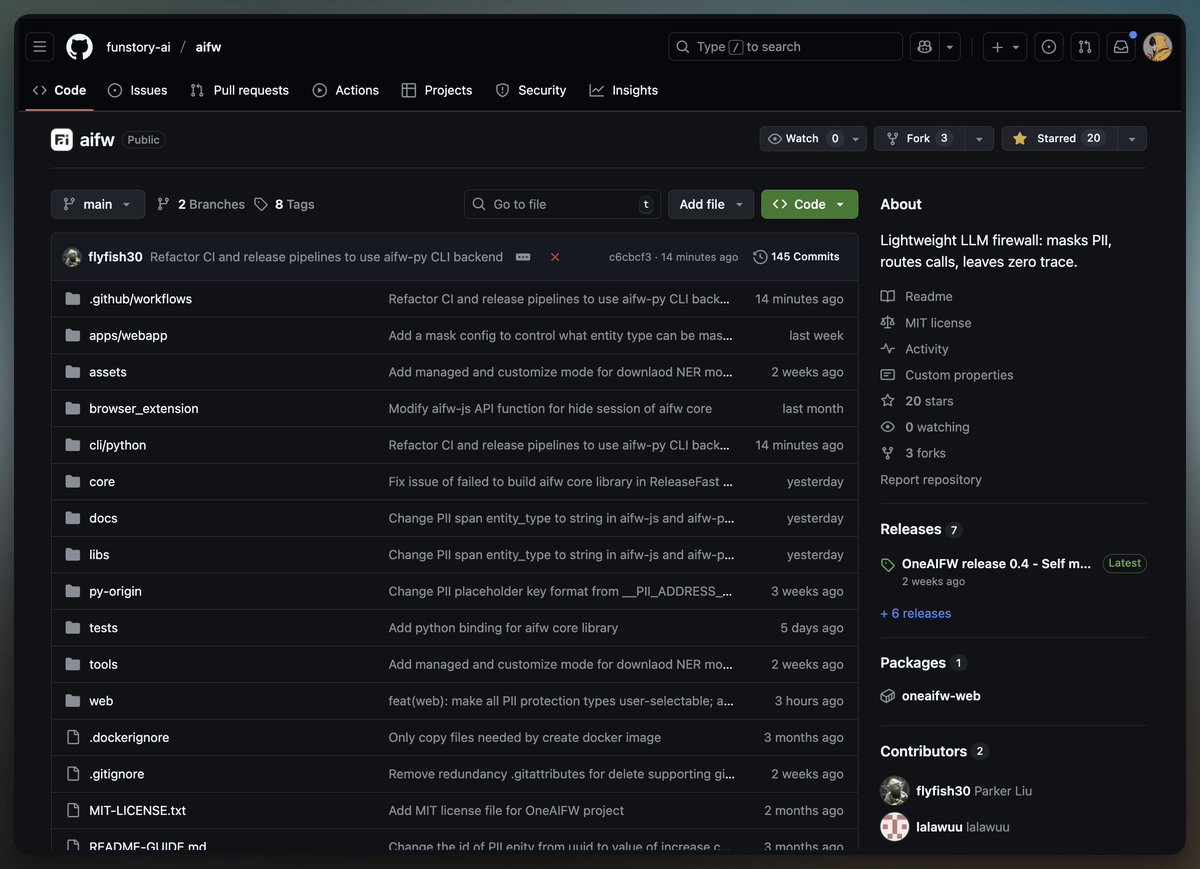Click the Type / to search field
This screenshot has height=869, width=1200.
tap(785, 47)
